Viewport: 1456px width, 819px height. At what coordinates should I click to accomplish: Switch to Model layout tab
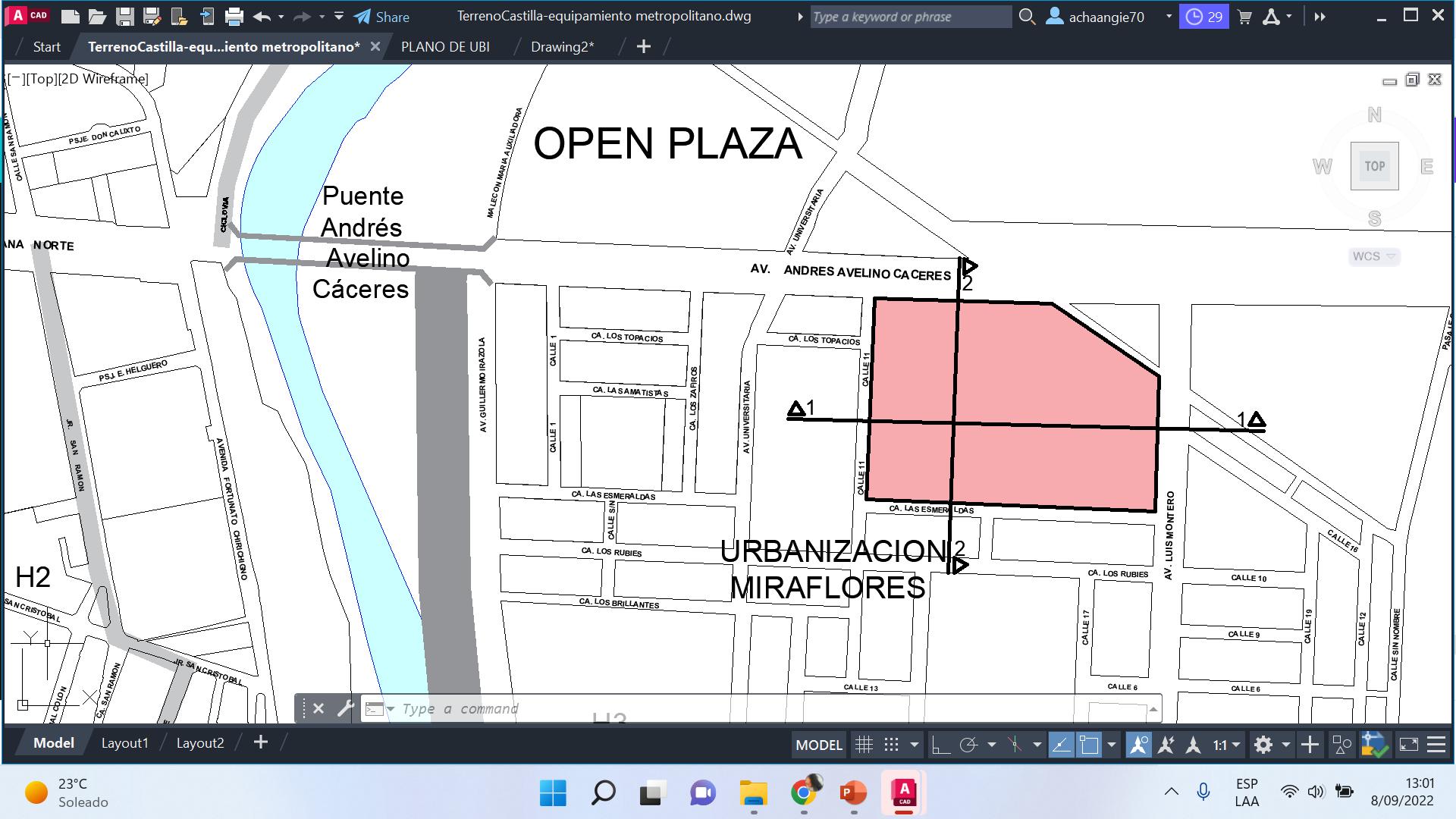point(53,743)
